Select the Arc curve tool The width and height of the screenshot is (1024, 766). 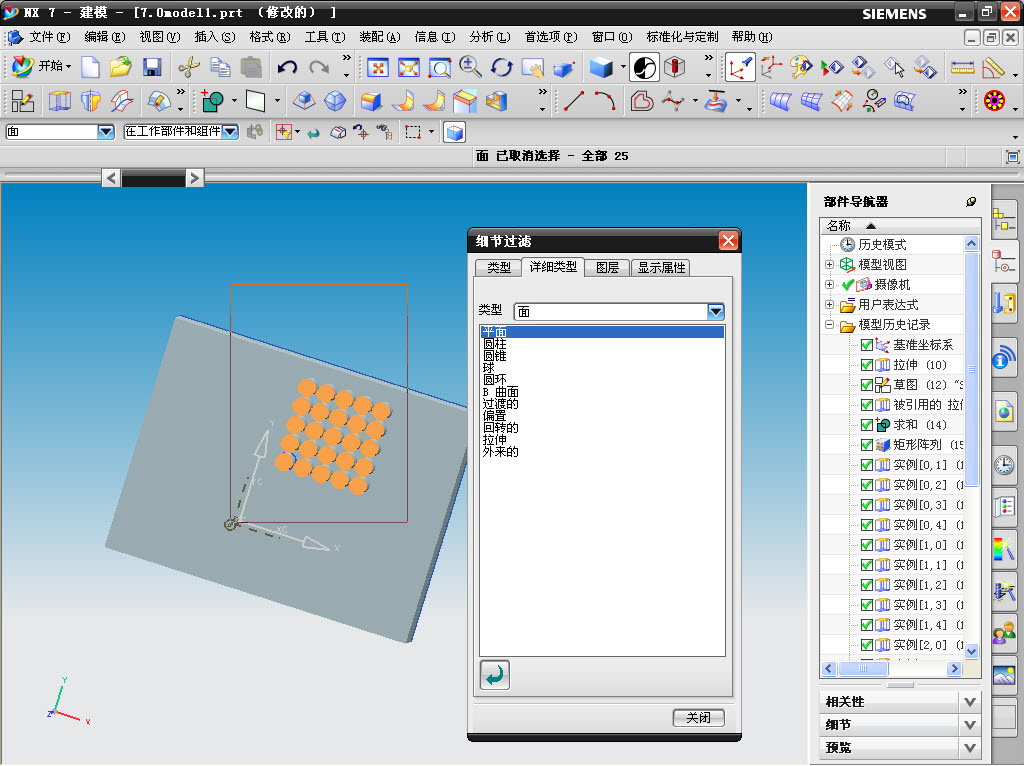(x=605, y=101)
